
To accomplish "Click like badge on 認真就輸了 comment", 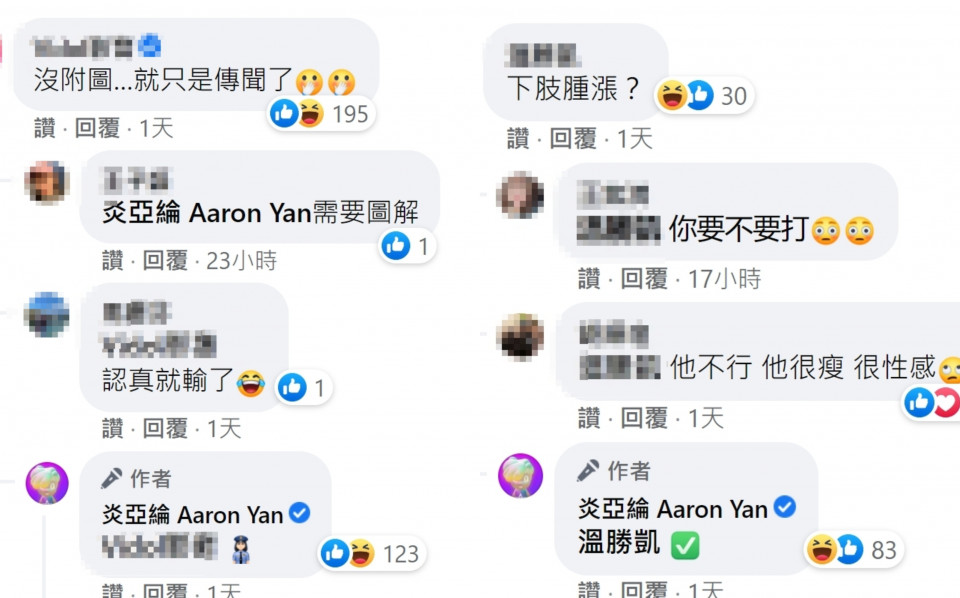I will tap(303, 387).
